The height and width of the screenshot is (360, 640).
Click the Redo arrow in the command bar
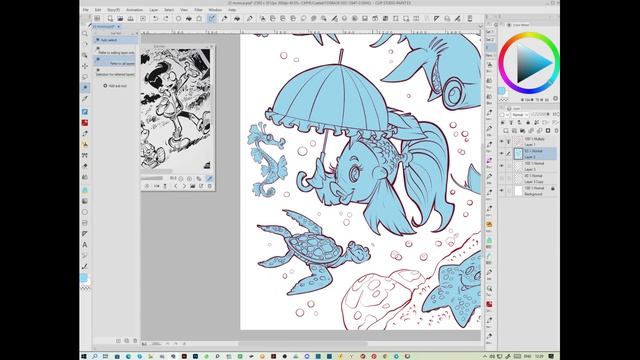[x=166, y=19]
